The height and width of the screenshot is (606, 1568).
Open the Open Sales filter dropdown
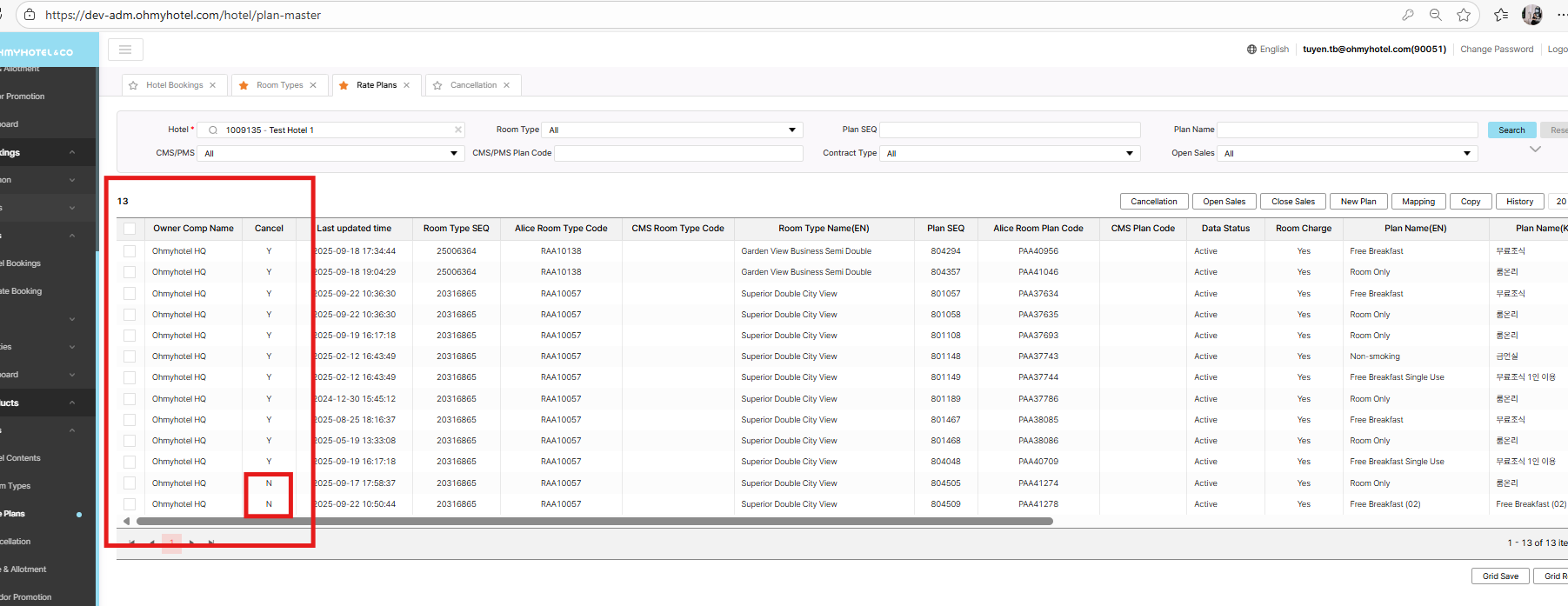[x=1347, y=153]
